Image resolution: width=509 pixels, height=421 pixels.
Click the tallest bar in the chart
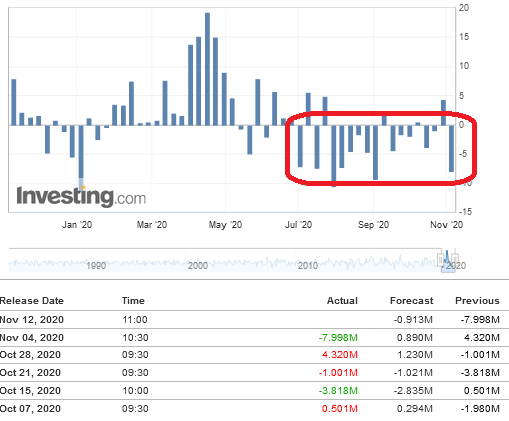click(x=207, y=69)
